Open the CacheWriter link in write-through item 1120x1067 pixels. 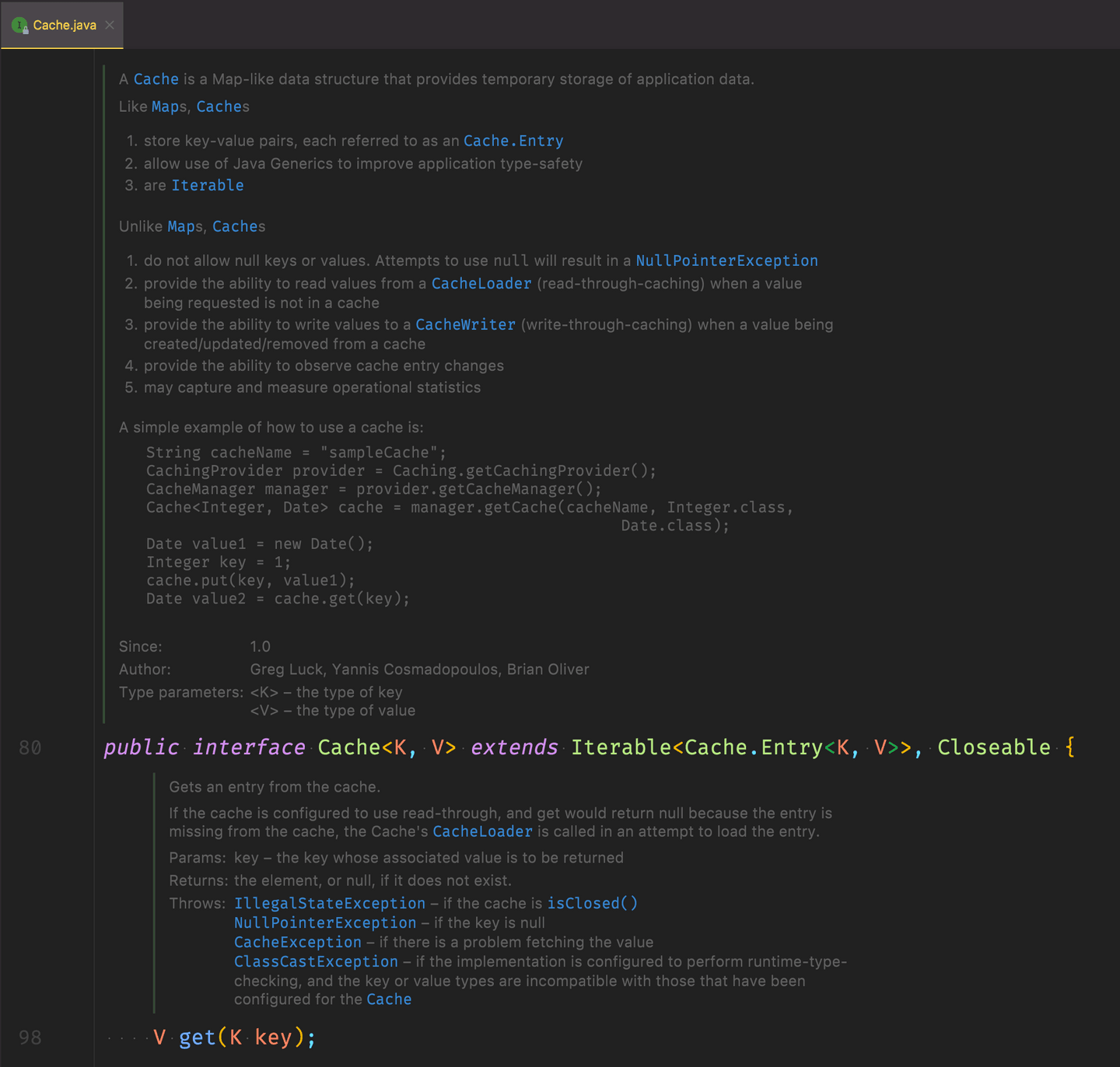coord(465,324)
